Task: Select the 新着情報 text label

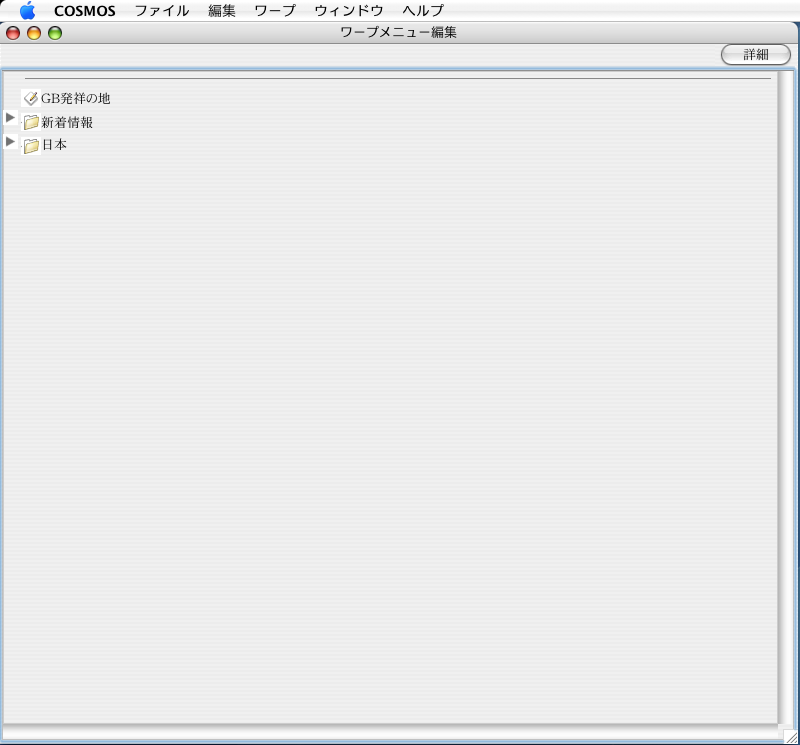Action: coord(67,122)
